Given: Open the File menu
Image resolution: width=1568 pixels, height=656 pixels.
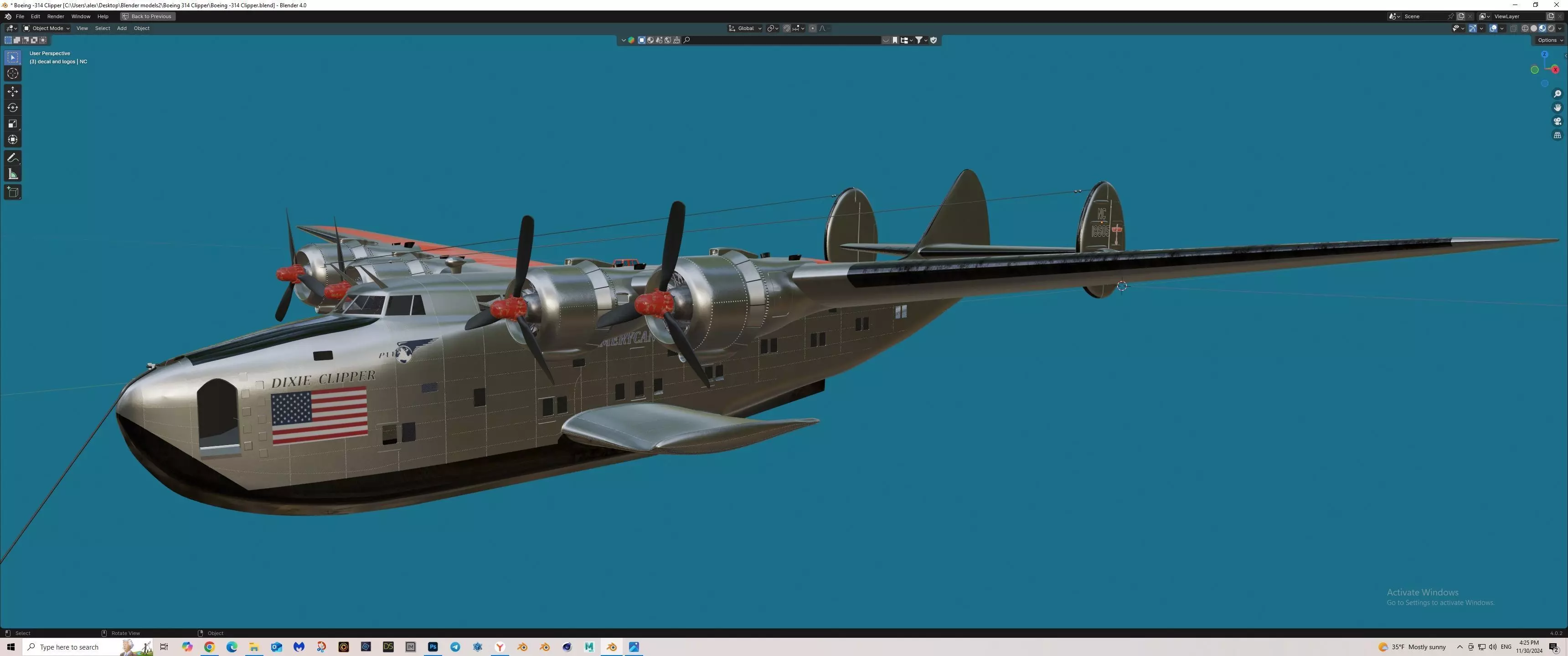Looking at the screenshot, I should pyautogui.click(x=20, y=16).
